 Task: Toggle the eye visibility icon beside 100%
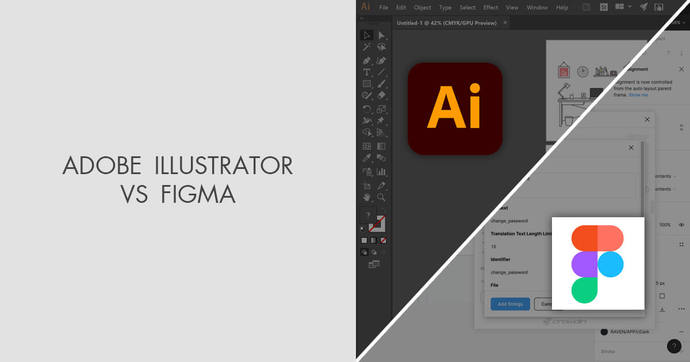(682, 225)
